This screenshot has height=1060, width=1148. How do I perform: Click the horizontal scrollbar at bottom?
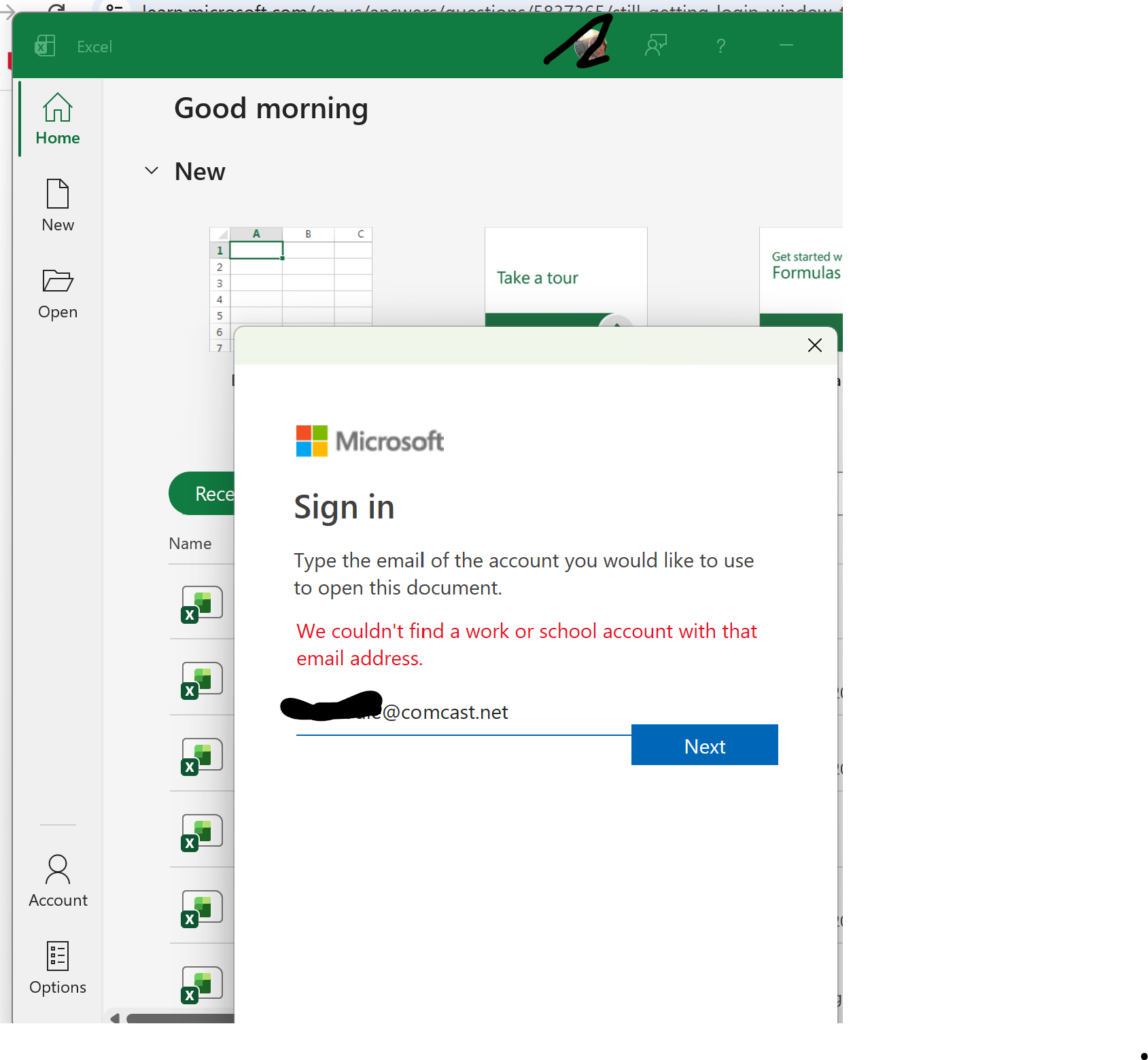(180, 1018)
